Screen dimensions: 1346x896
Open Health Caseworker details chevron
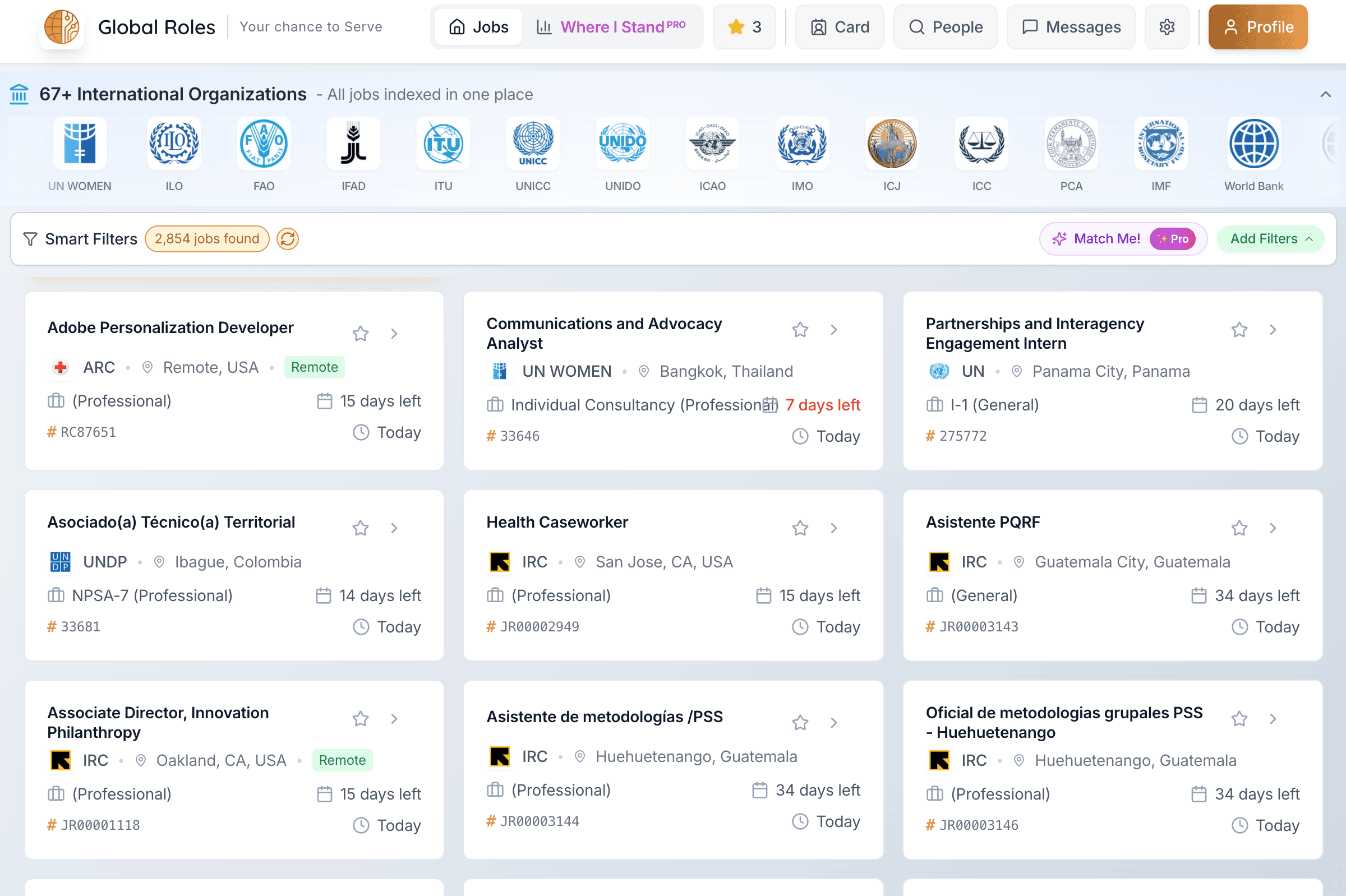pos(833,528)
